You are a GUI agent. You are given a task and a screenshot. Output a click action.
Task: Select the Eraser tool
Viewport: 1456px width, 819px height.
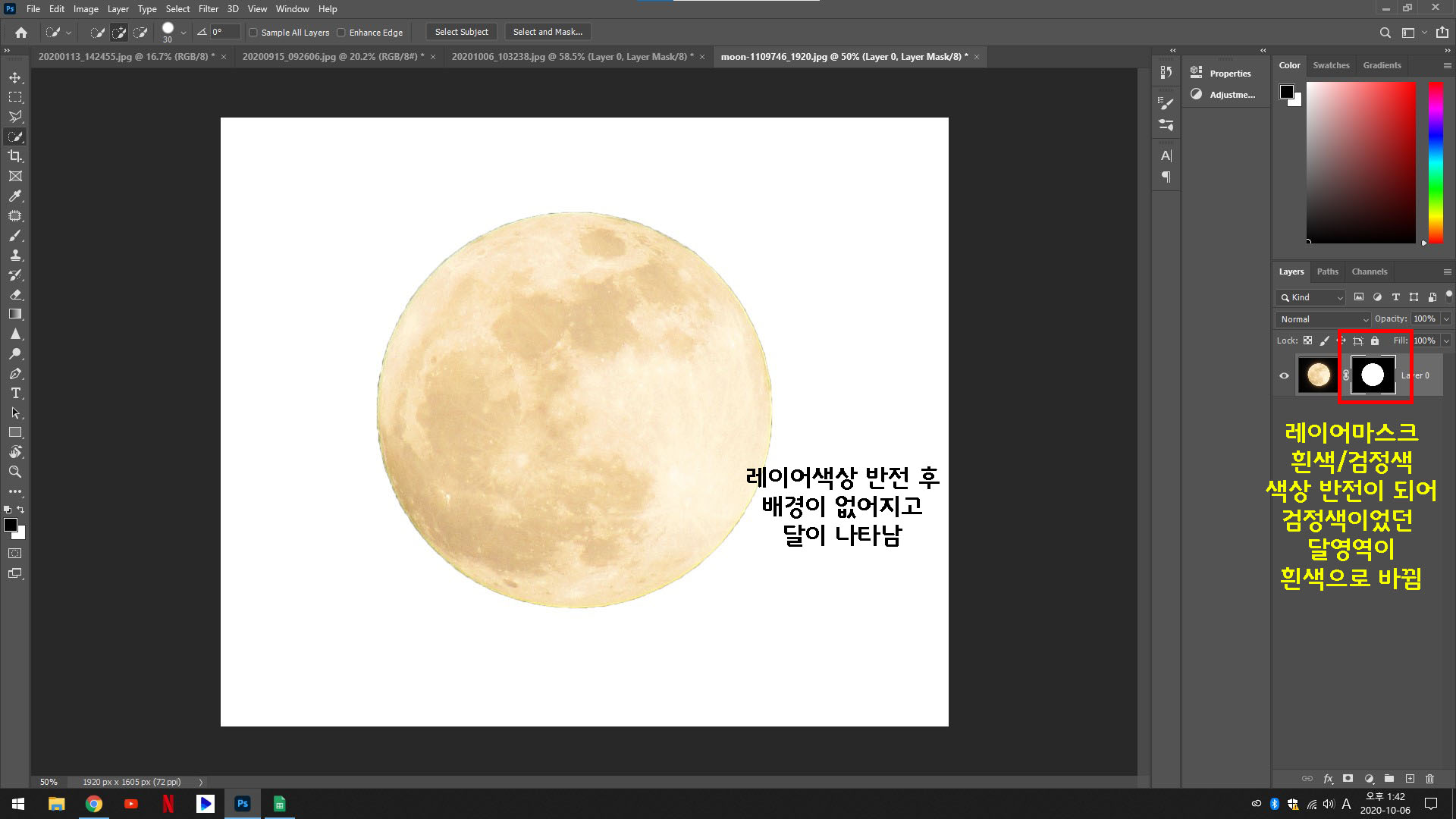[x=15, y=294]
